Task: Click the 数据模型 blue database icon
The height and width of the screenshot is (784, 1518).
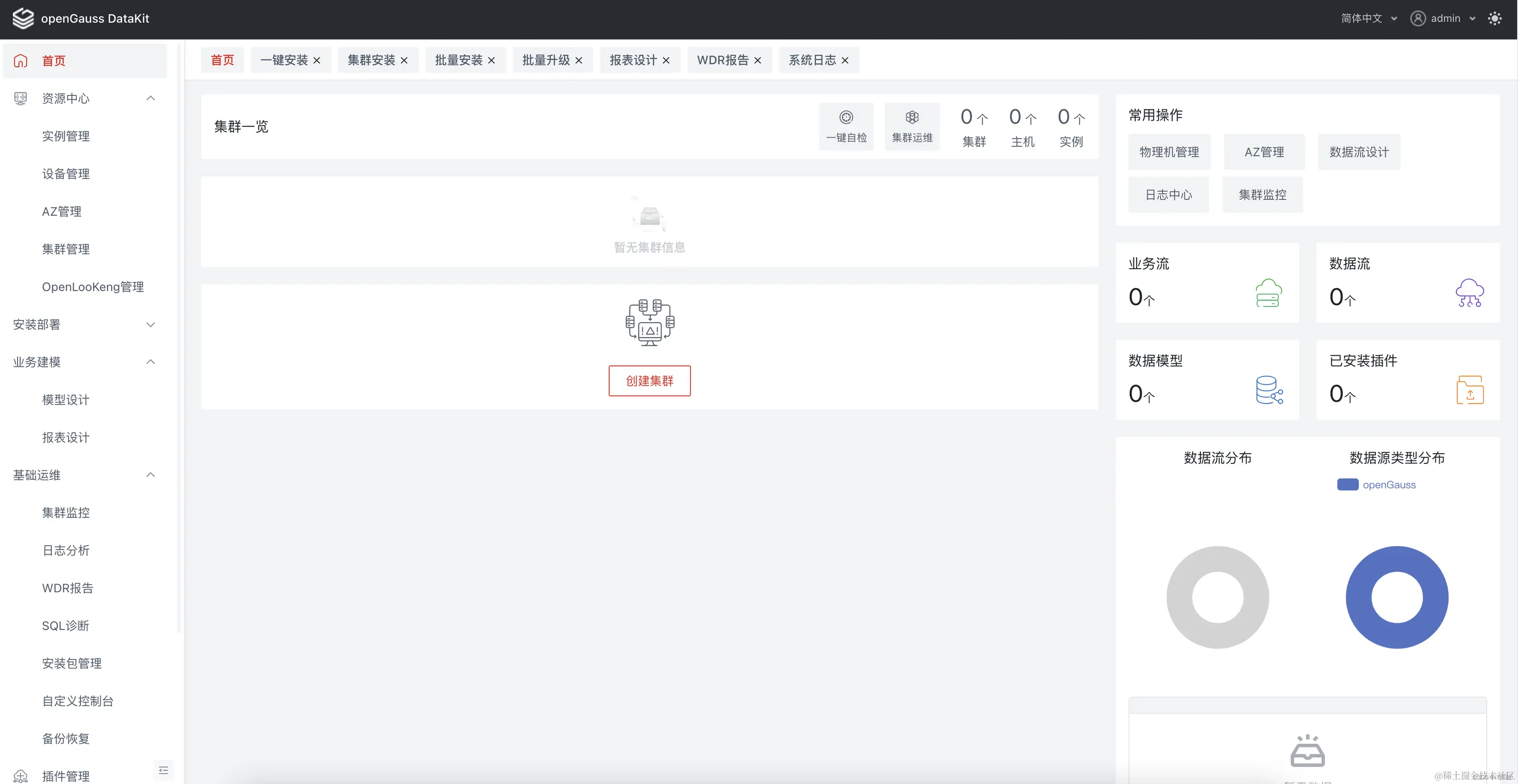Action: point(1269,390)
